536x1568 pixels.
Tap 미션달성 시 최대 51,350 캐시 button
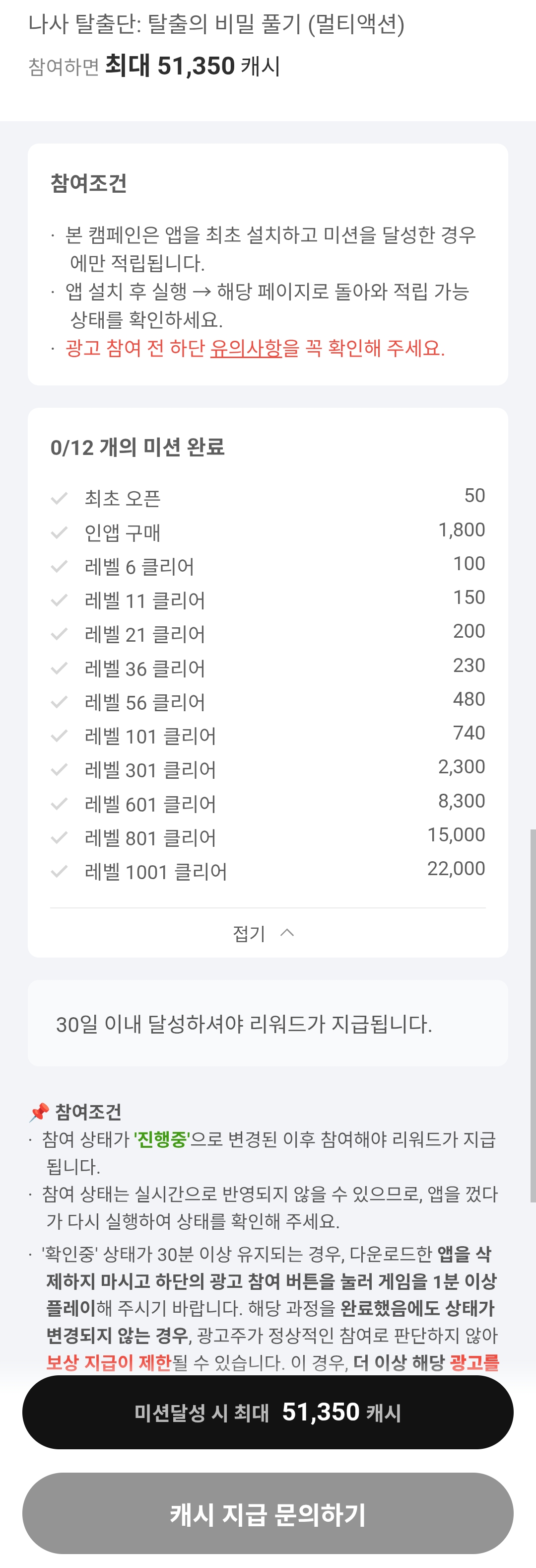[x=268, y=1412]
